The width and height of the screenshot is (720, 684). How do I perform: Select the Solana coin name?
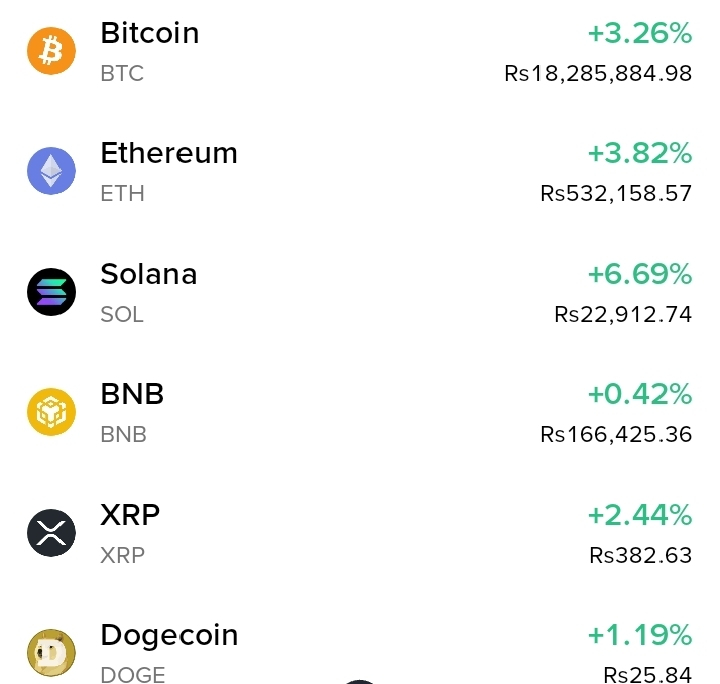(149, 274)
